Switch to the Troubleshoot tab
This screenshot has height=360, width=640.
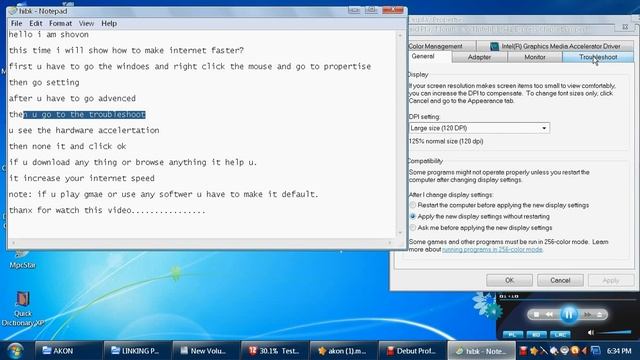click(598, 57)
